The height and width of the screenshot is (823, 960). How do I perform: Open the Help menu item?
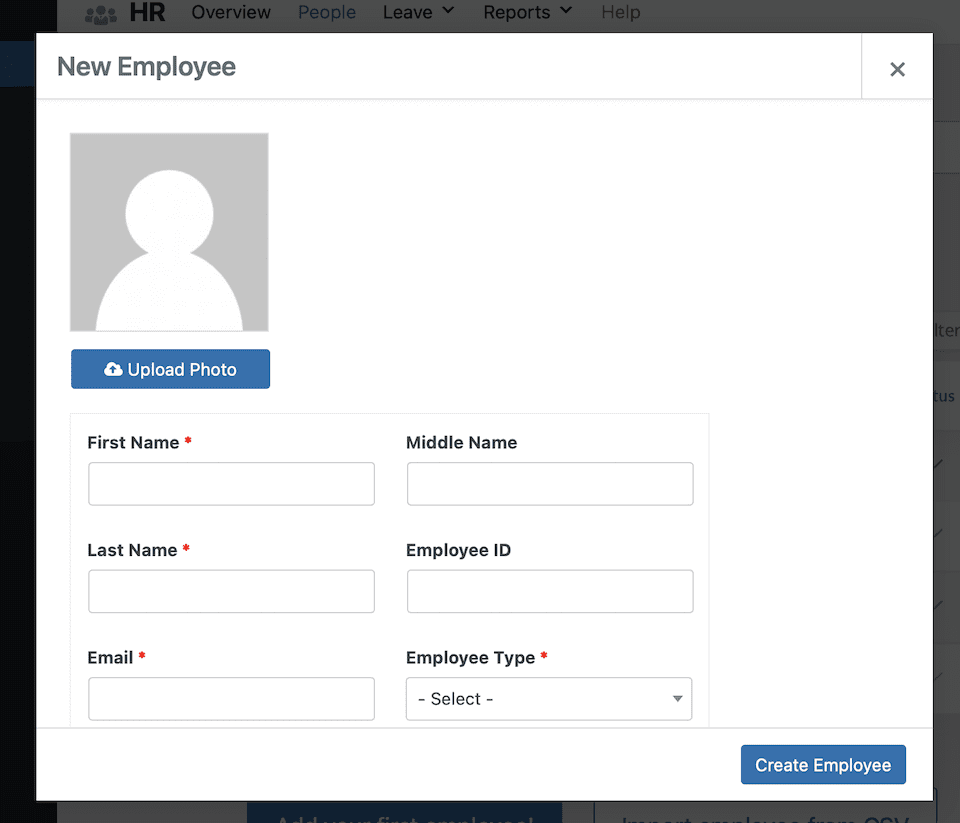point(621,13)
